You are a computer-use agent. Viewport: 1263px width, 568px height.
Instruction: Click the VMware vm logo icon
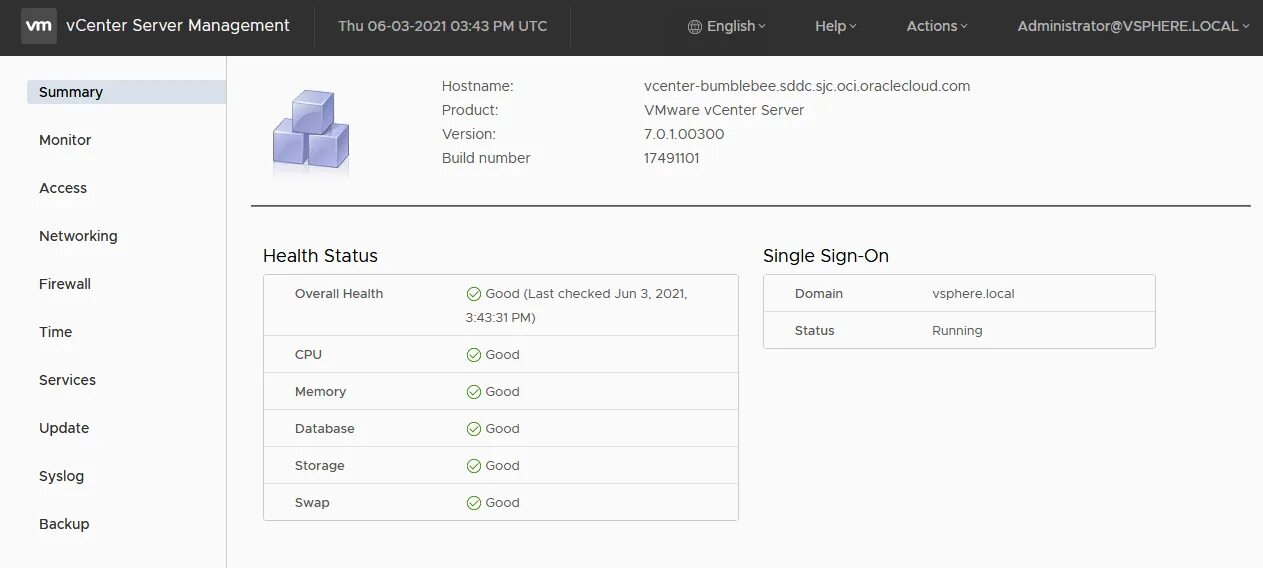coord(38,26)
